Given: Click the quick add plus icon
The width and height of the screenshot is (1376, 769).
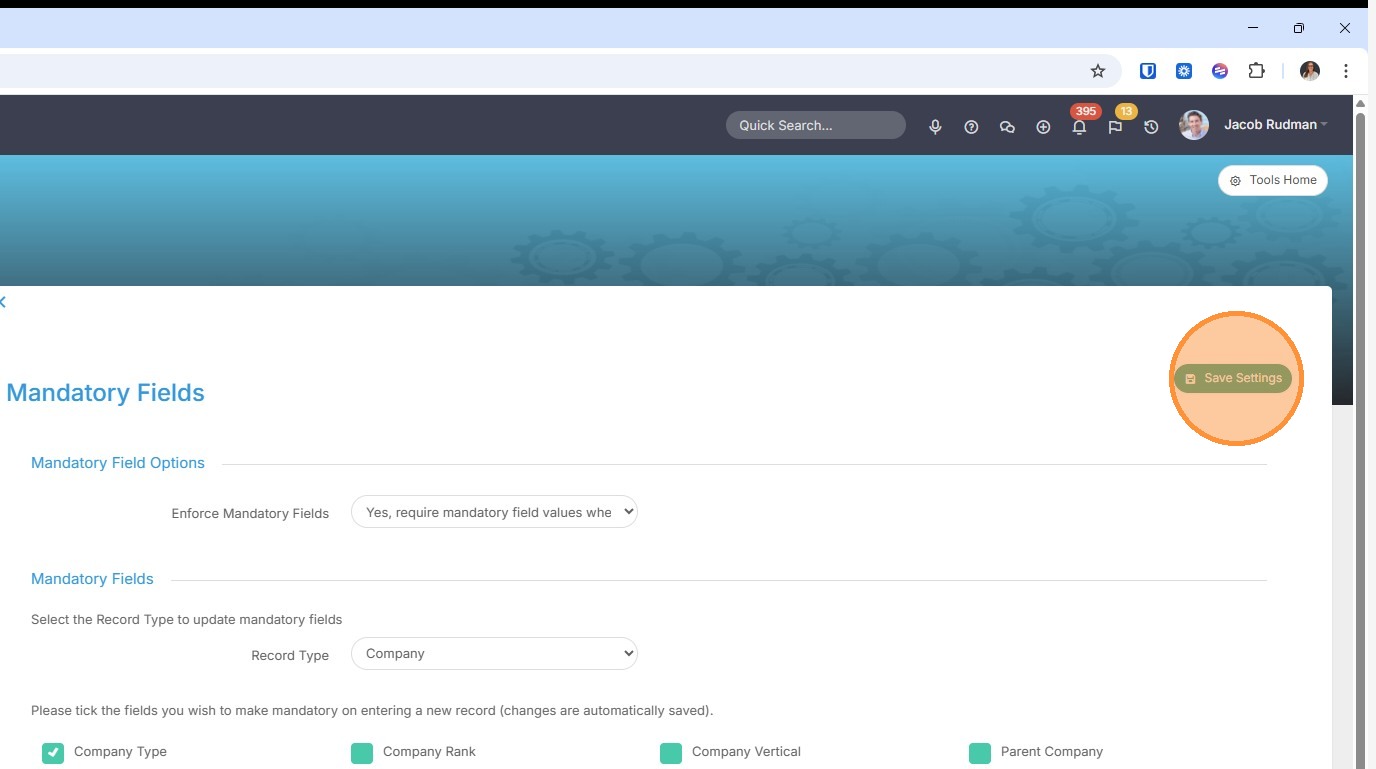Looking at the screenshot, I should point(1043,127).
